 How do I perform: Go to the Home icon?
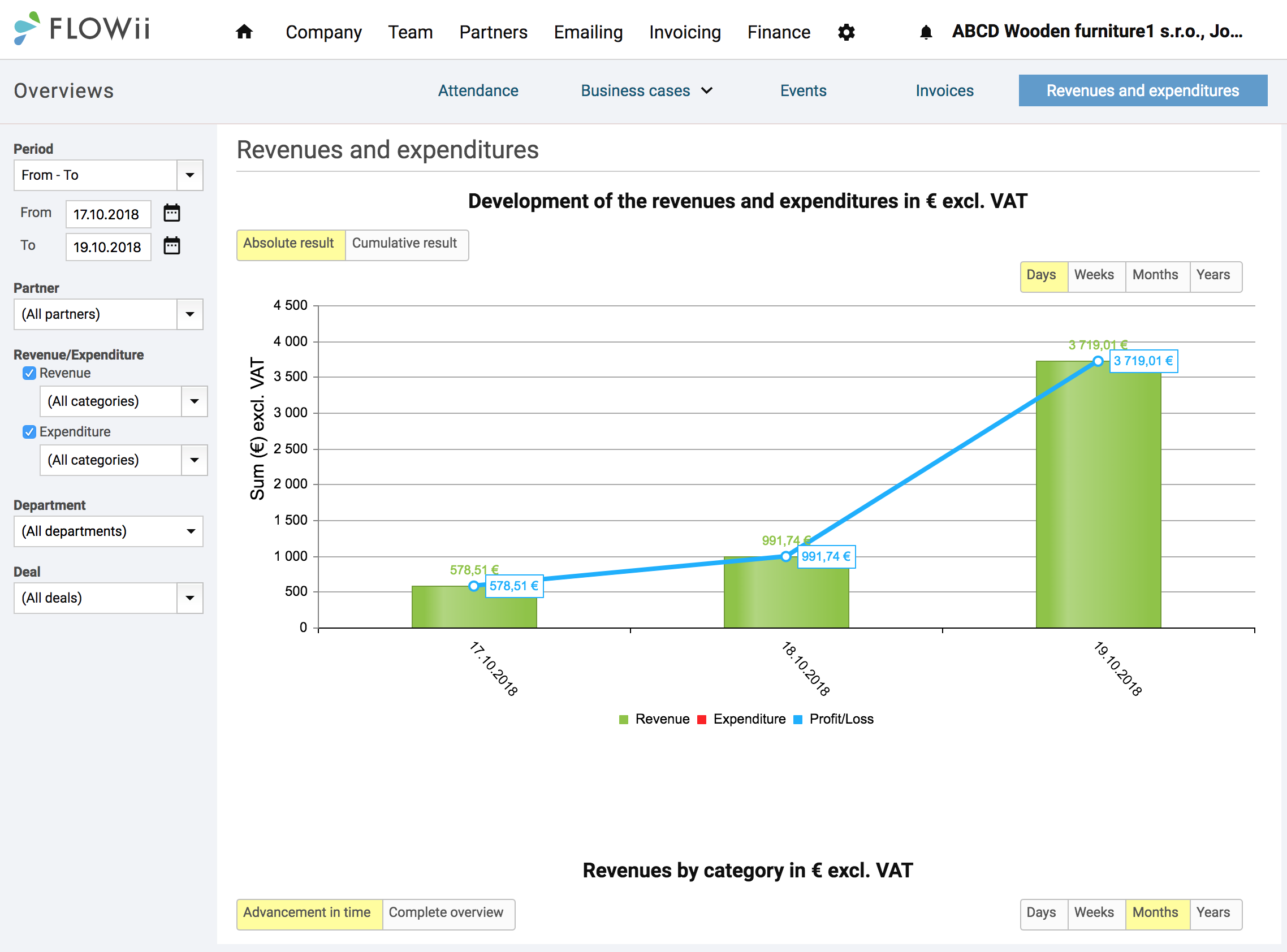(244, 32)
